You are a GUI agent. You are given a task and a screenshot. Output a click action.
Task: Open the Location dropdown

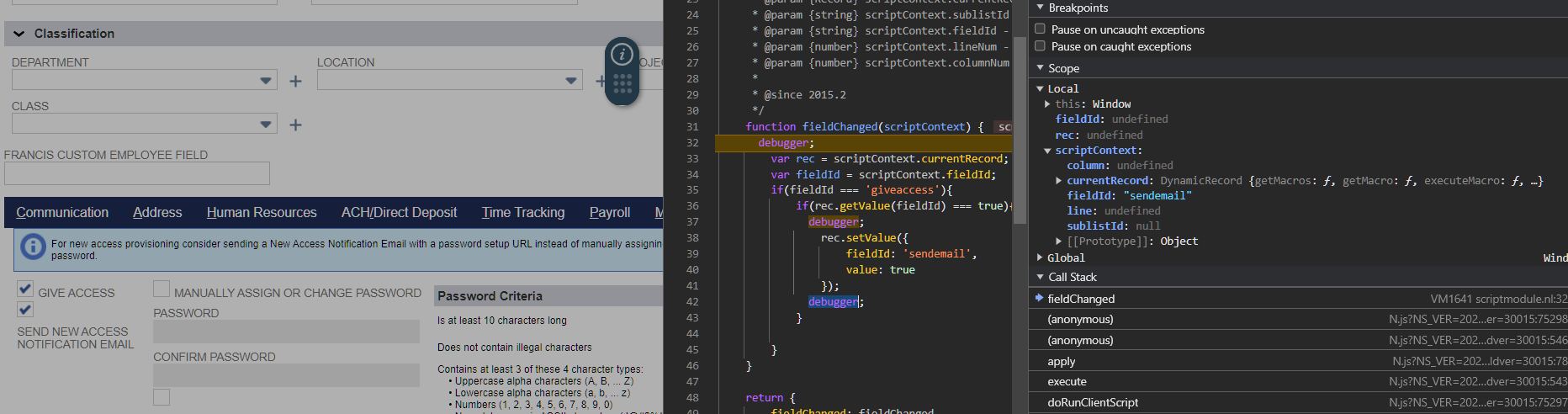571,81
